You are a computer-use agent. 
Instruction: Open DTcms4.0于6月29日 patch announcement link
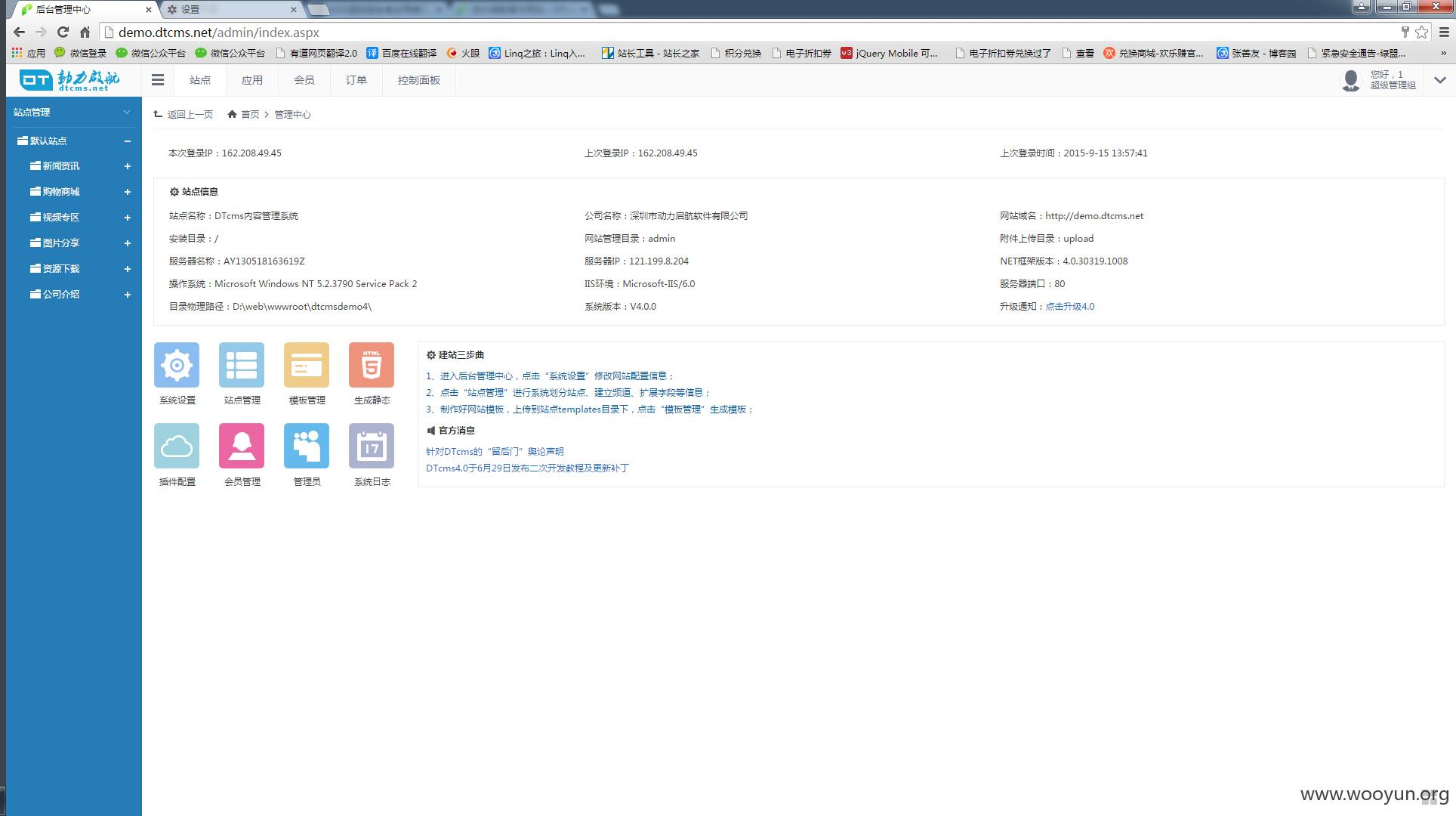pos(527,468)
